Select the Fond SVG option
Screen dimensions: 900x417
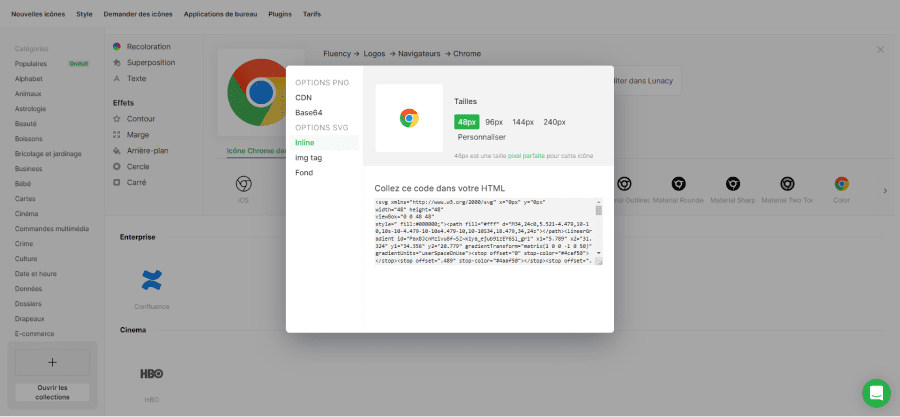click(304, 173)
